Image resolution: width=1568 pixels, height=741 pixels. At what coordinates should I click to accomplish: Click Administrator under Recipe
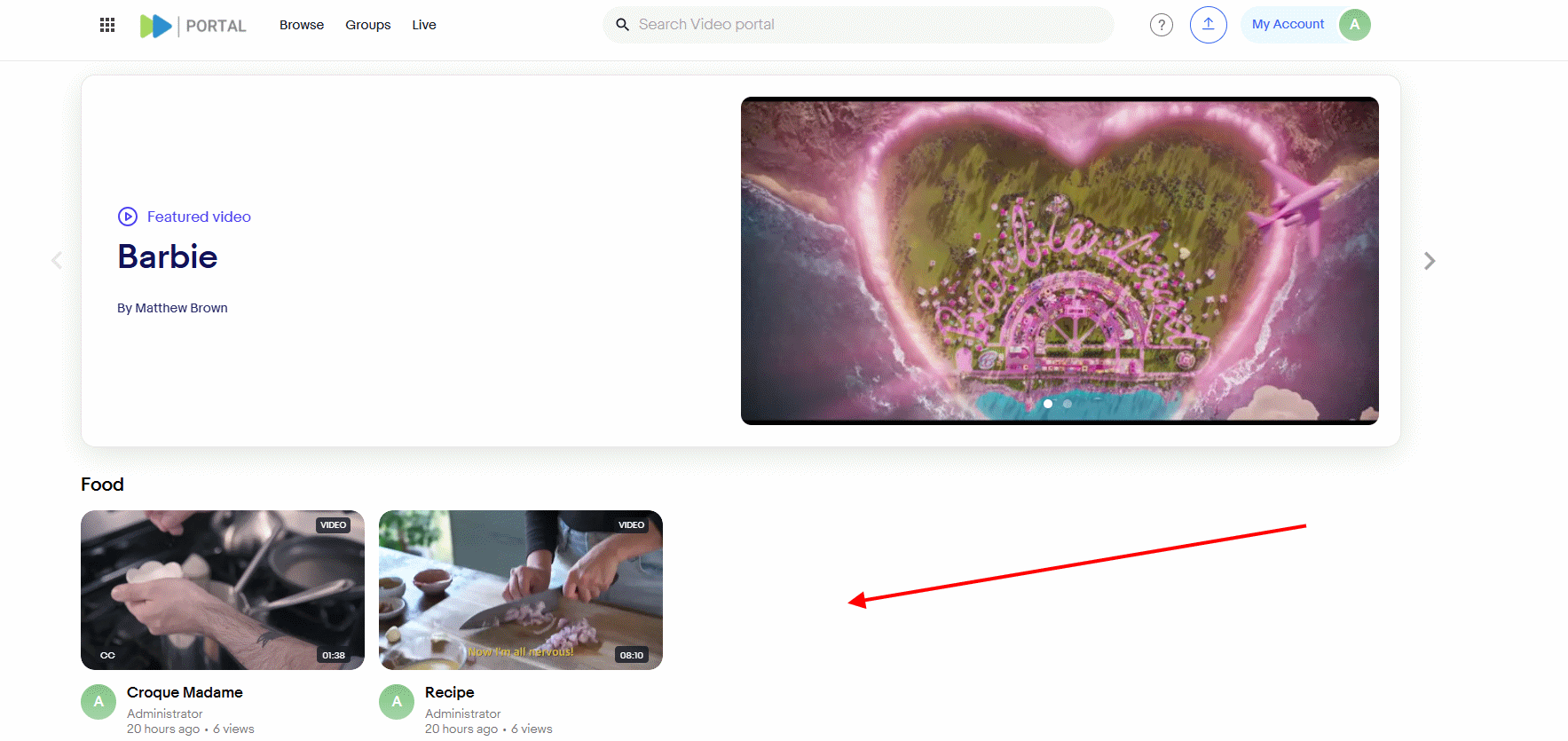point(463,713)
